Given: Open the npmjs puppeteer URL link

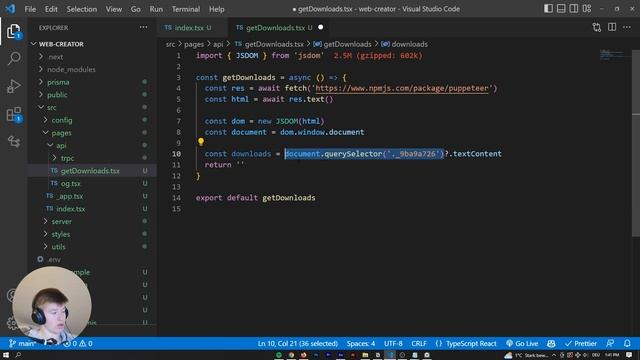Looking at the screenshot, I should (402, 88).
